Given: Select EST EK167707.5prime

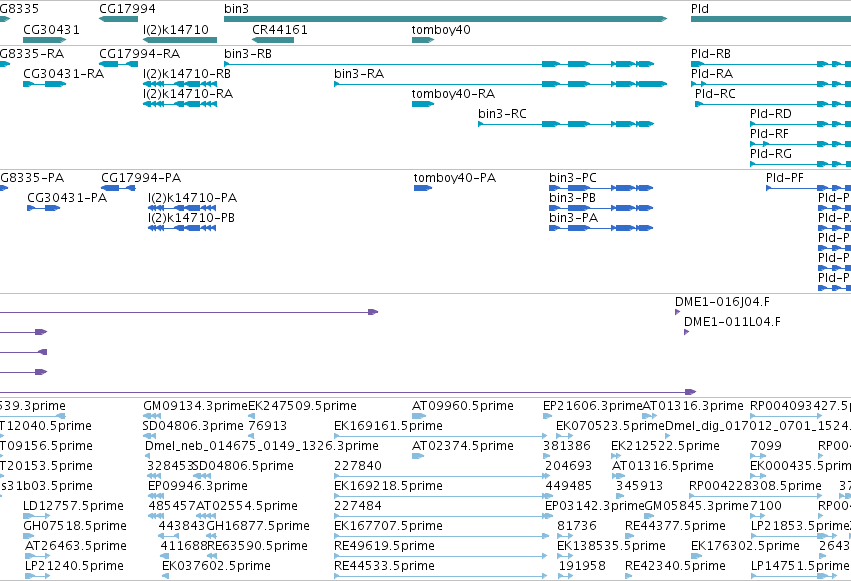Looking at the screenshot, I should point(441,536).
